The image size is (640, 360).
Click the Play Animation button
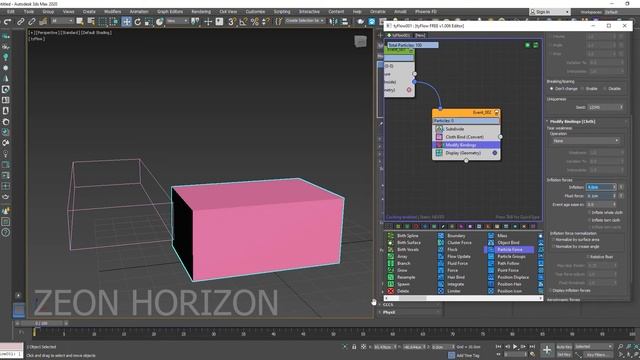515,347
